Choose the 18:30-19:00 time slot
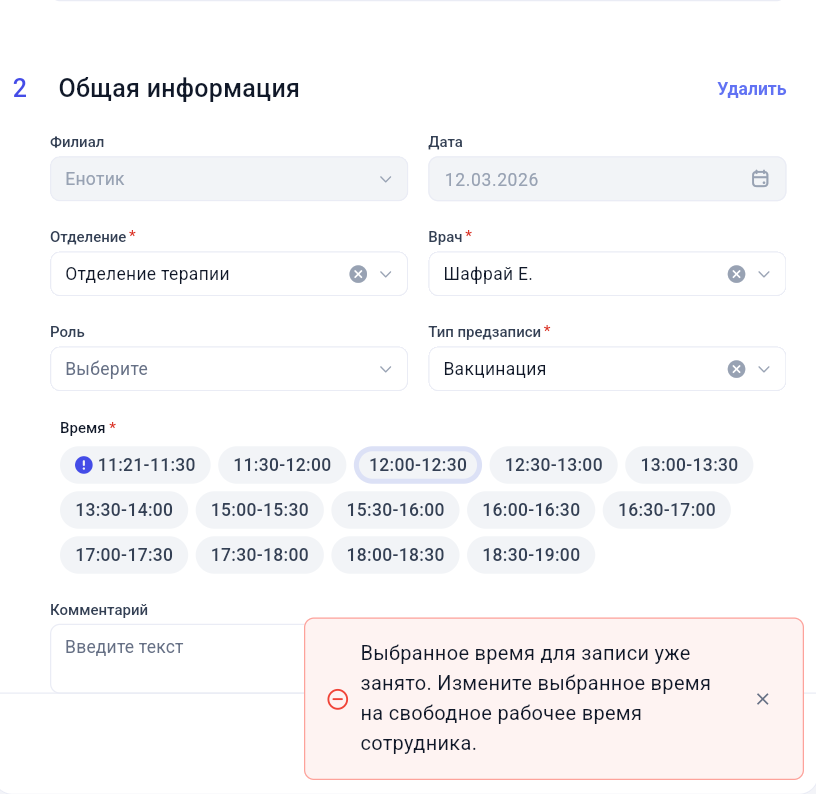This screenshot has width=816, height=794. pyautogui.click(x=531, y=555)
